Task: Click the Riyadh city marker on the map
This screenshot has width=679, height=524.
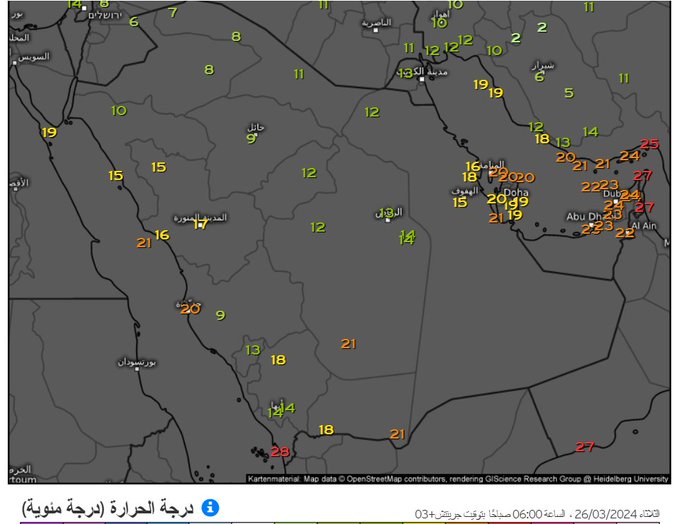Action: pos(388,219)
